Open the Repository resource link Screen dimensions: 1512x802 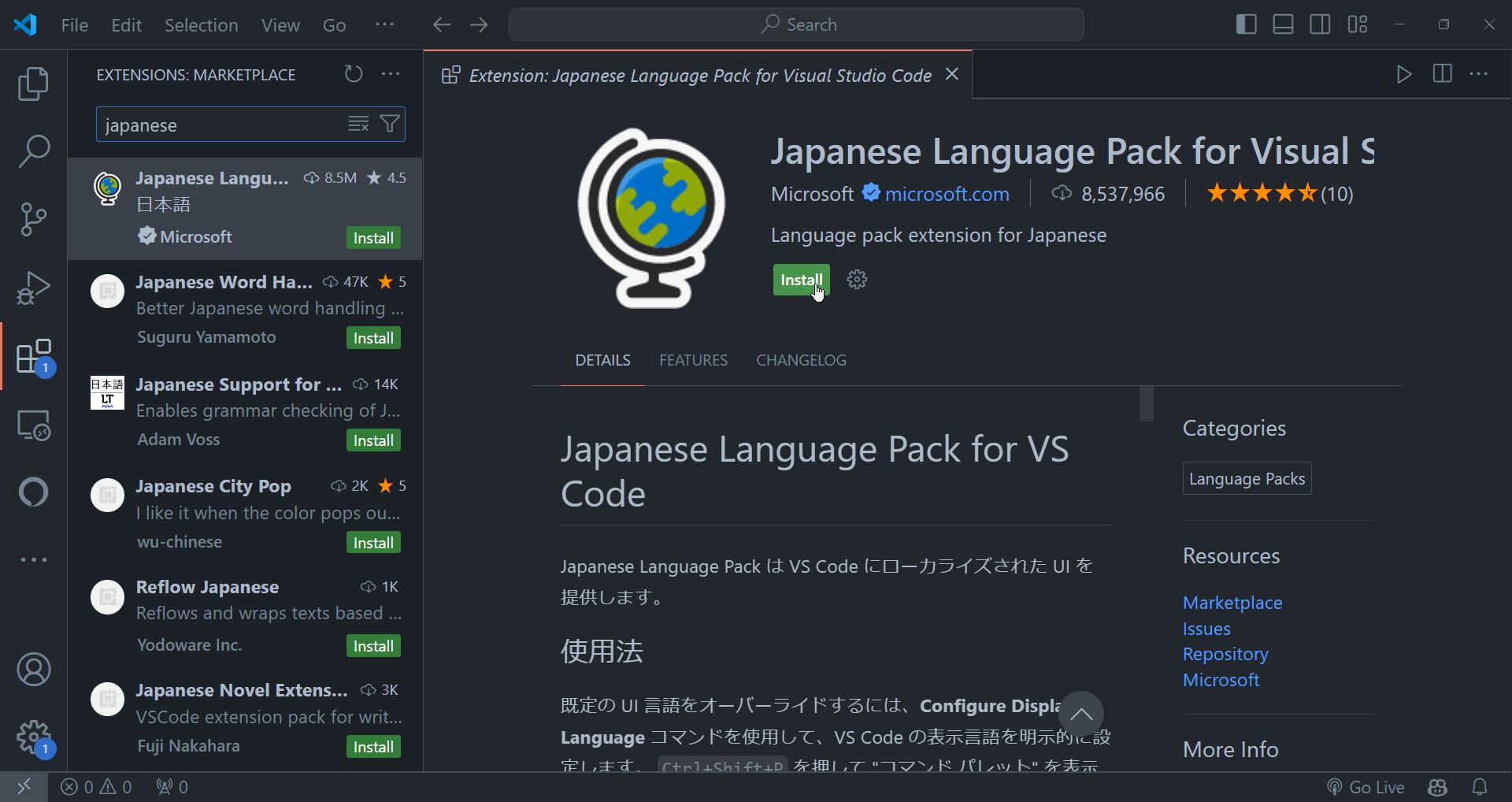point(1225,654)
